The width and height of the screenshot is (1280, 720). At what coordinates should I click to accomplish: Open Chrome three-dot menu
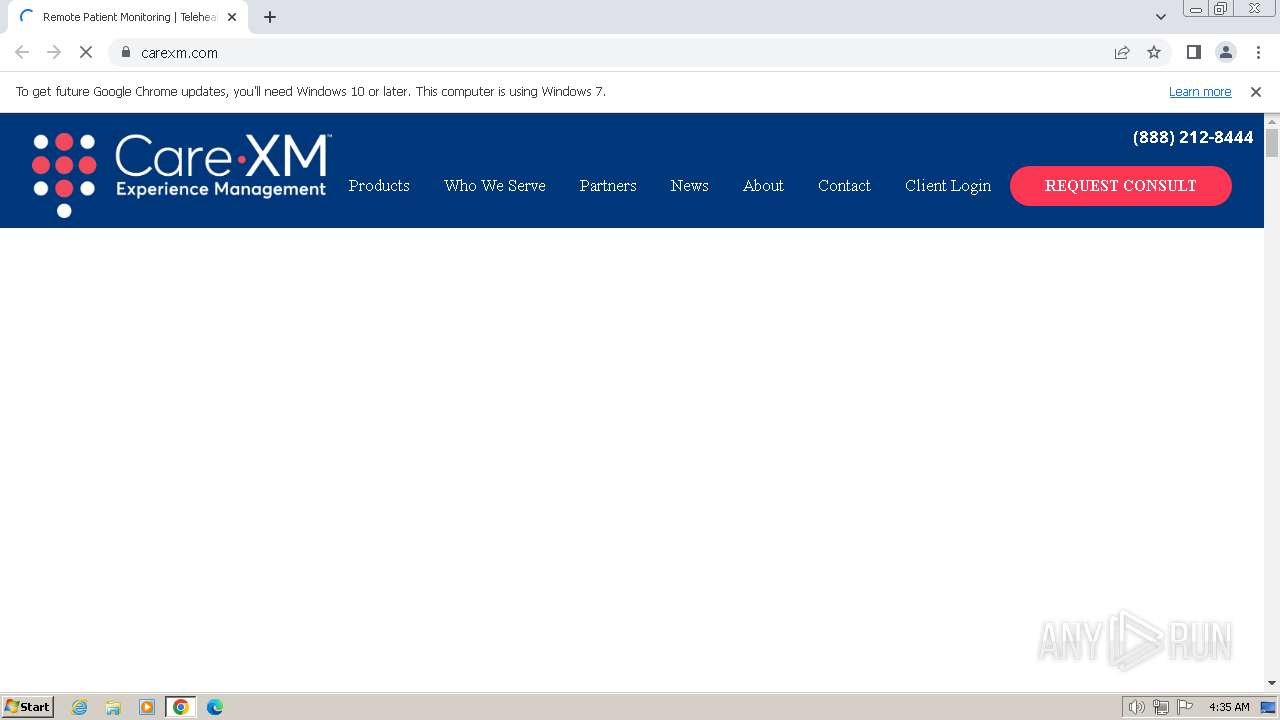(1258, 52)
